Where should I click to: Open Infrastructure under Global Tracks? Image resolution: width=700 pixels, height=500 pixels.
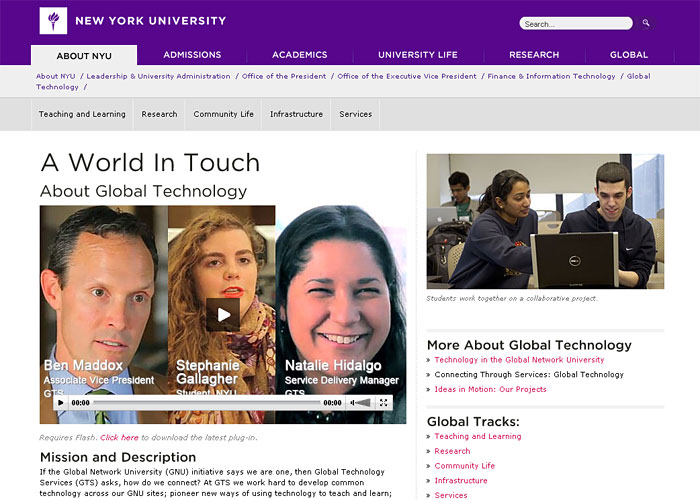pyautogui.click(x=461, y=480)
